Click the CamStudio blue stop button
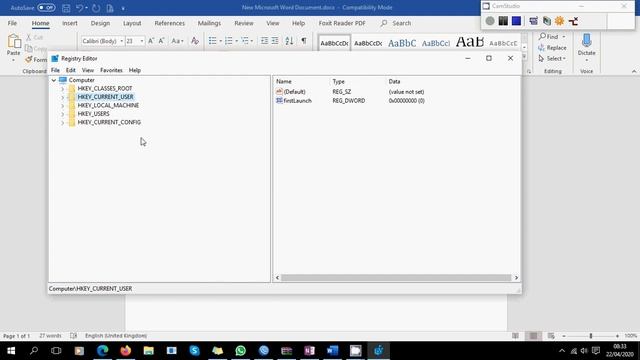 (x=516, y=21)
